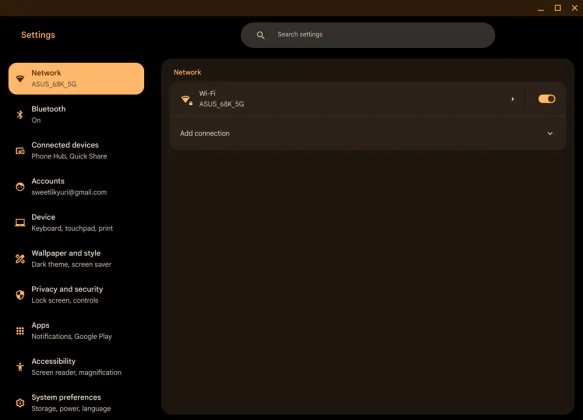Click the Bluetooth icon in sidebar
The width and height of the screenshot is (583, 420).
[x=20, y=114]
